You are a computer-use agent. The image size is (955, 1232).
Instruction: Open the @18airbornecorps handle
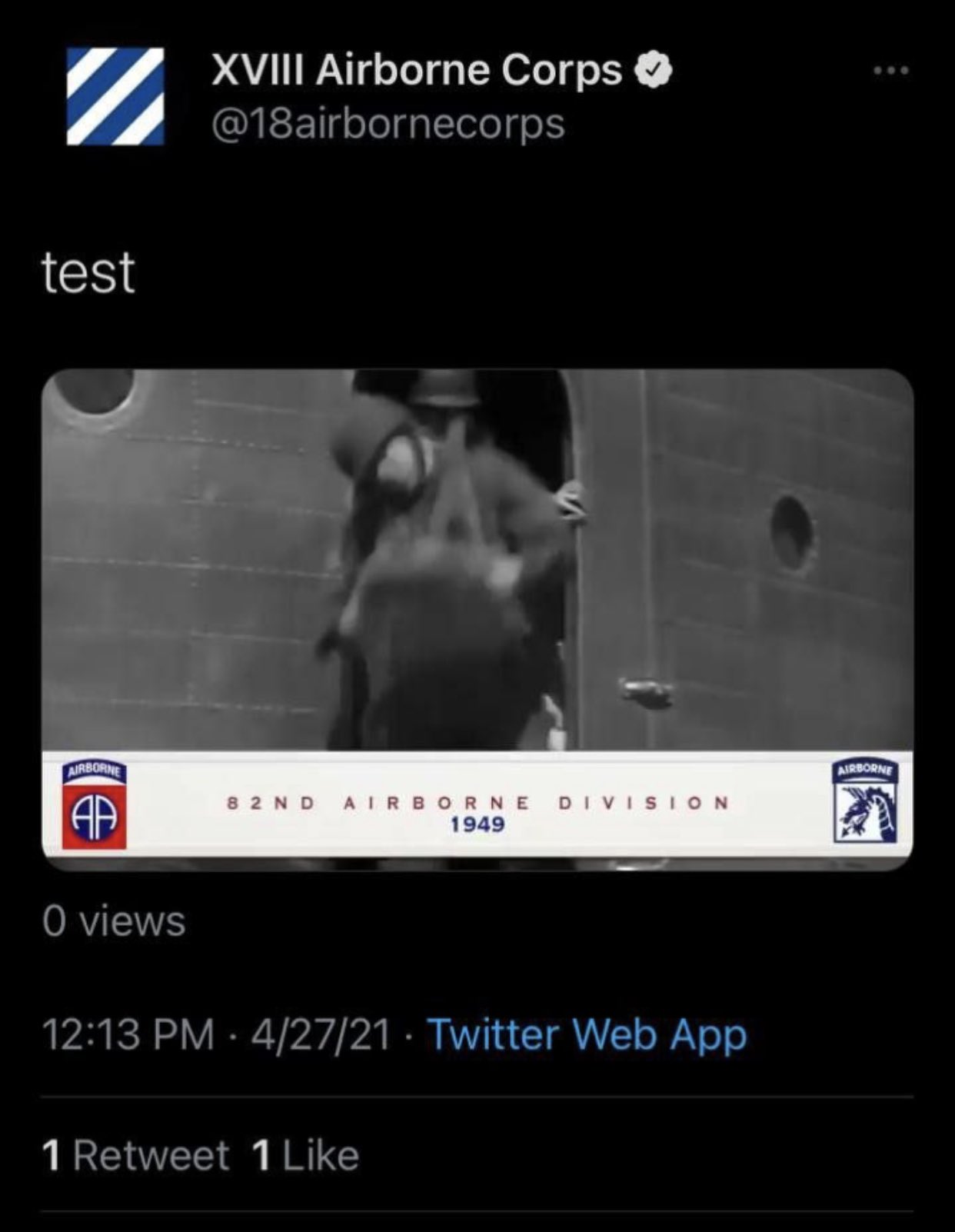point(388,125)
